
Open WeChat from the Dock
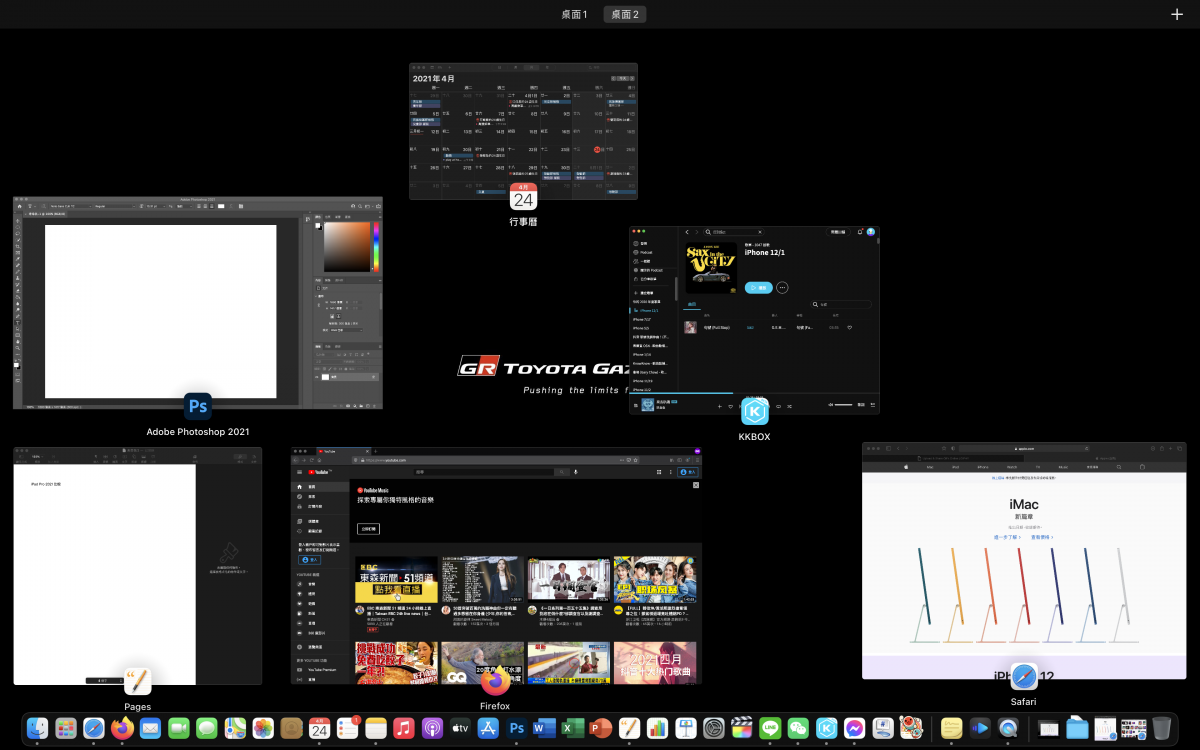pyautogui.click(x=798, y=729)
